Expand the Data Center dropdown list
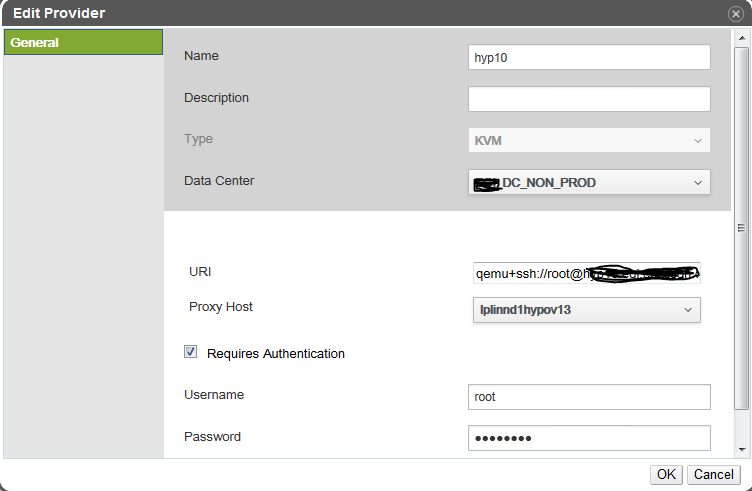Screen dimensions: 752x491 tap(588, 182)
